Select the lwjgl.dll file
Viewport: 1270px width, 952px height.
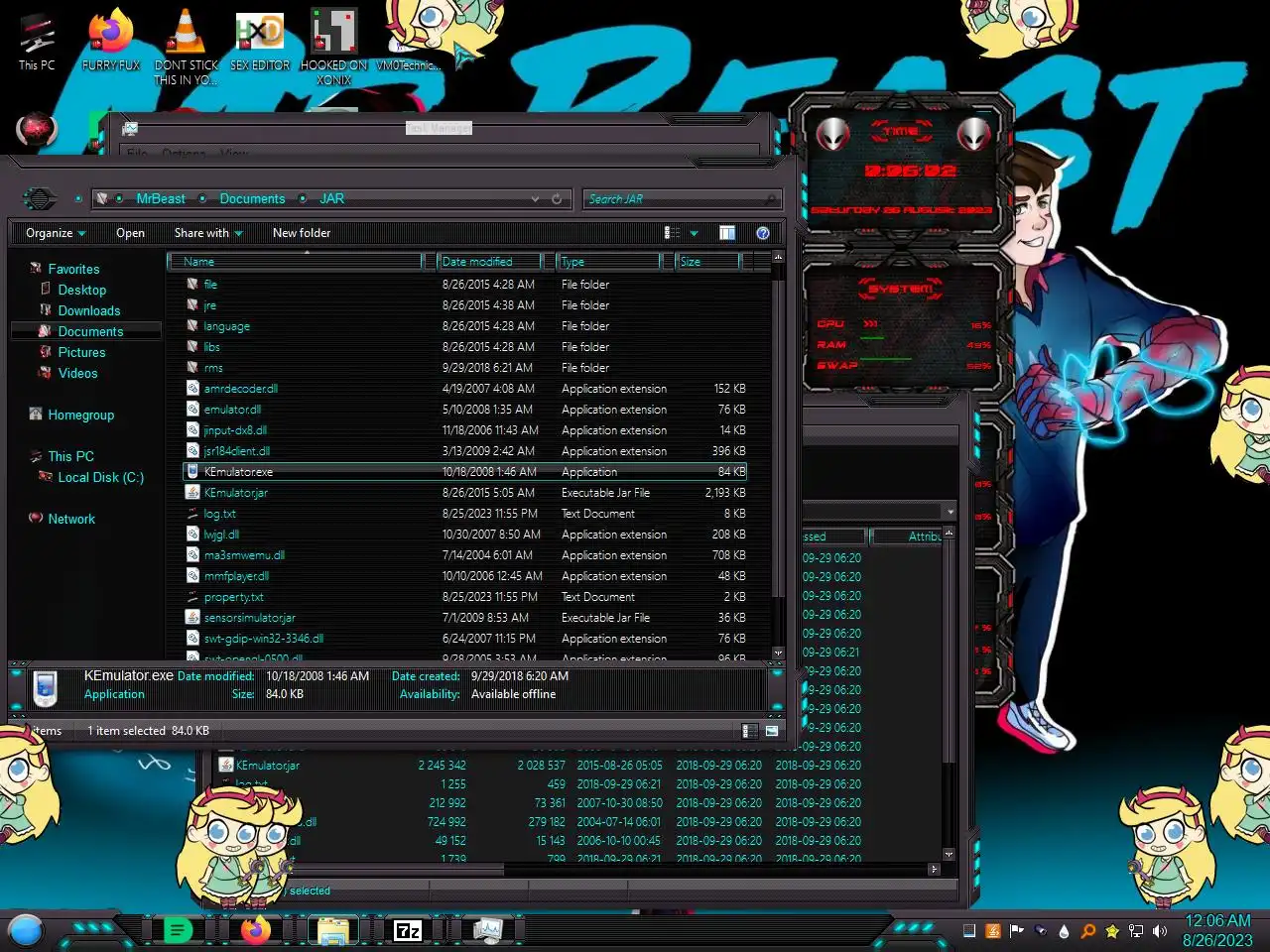pyautogui.click(x=221, y=535)
